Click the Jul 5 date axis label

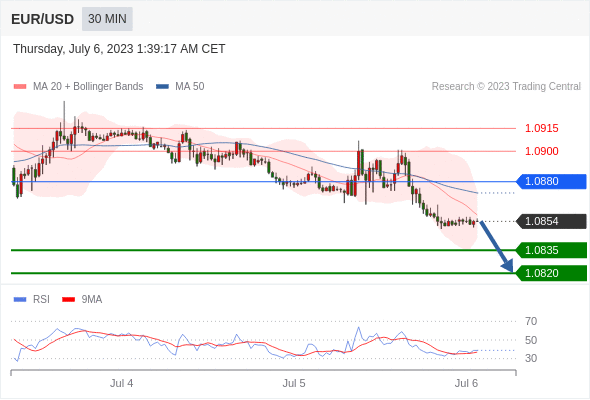point(294,383)
